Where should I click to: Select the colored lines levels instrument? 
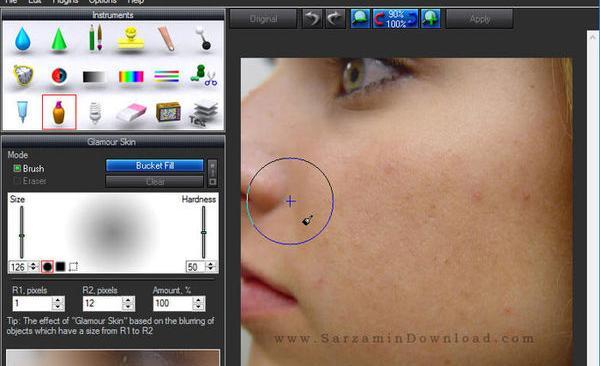pos(166,76)
